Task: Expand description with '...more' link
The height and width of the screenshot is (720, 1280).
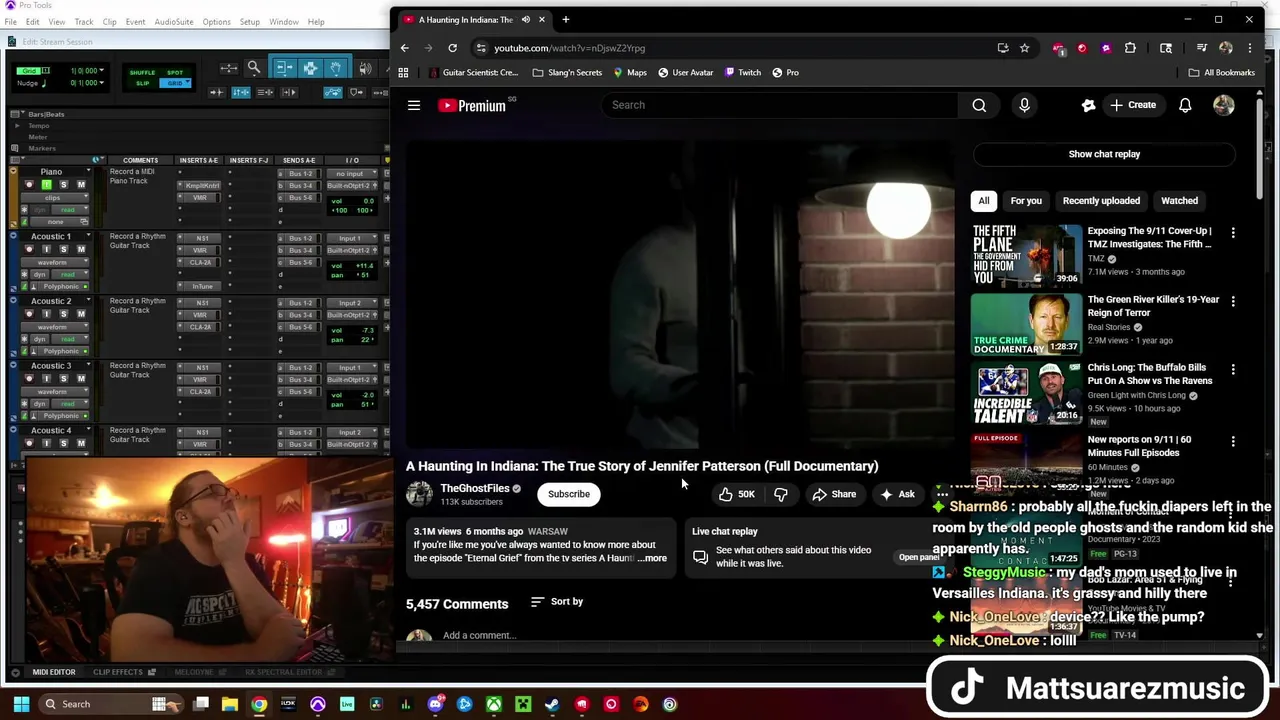Action: (x=652, y=558)
